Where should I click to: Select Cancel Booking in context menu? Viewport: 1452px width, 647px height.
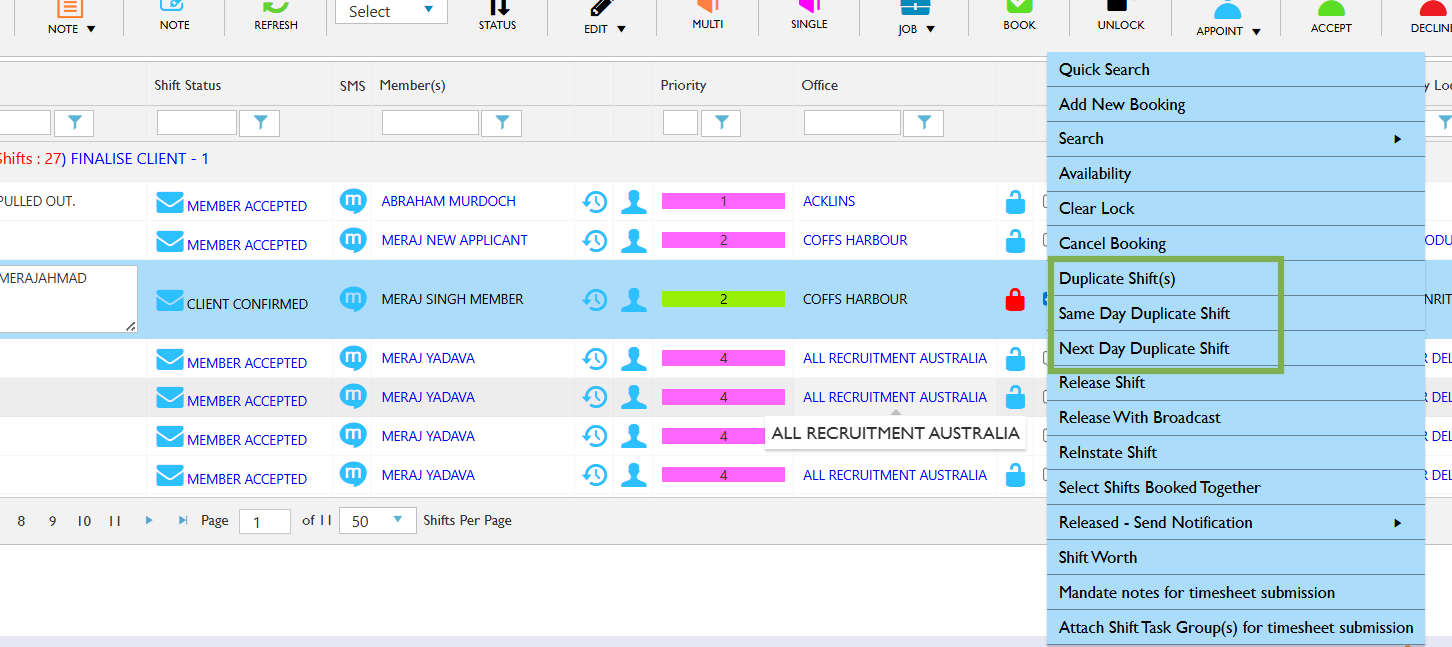[1112, 244]
